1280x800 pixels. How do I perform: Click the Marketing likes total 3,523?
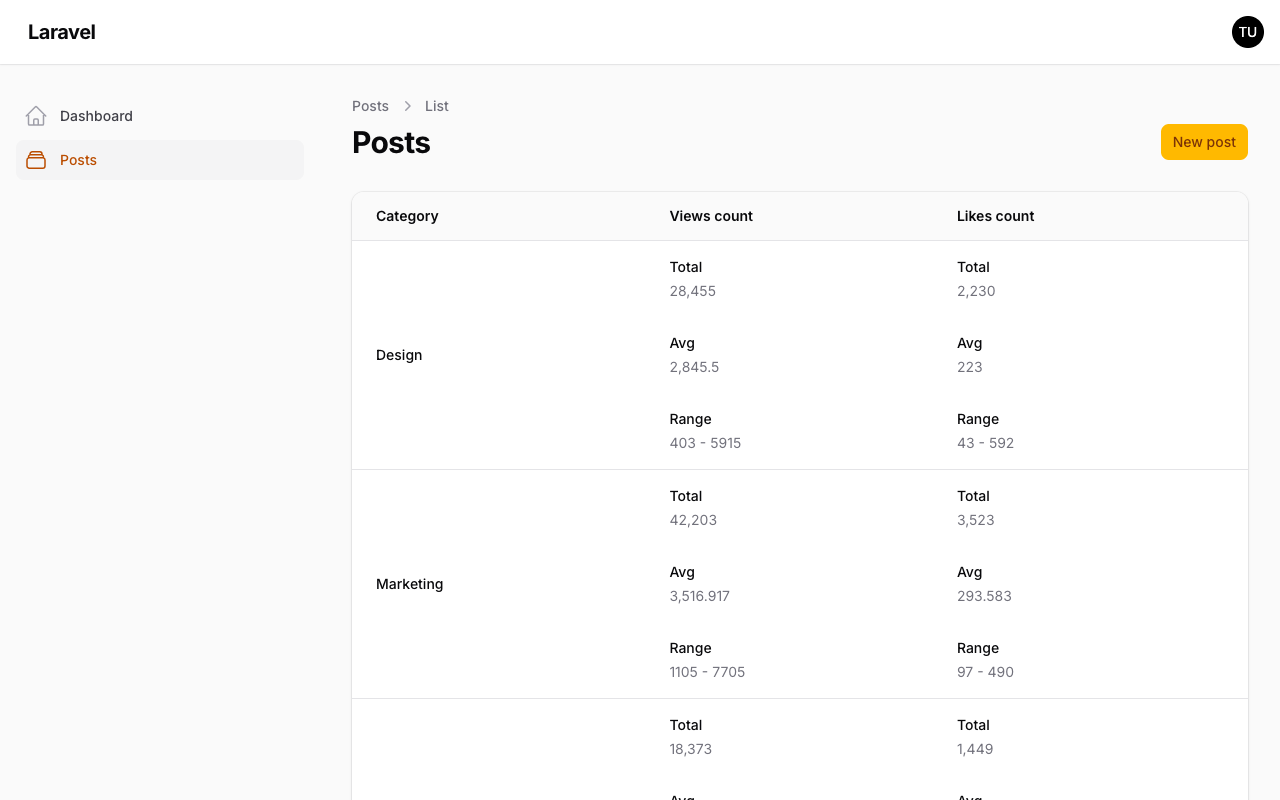click(x=975, y=520)
